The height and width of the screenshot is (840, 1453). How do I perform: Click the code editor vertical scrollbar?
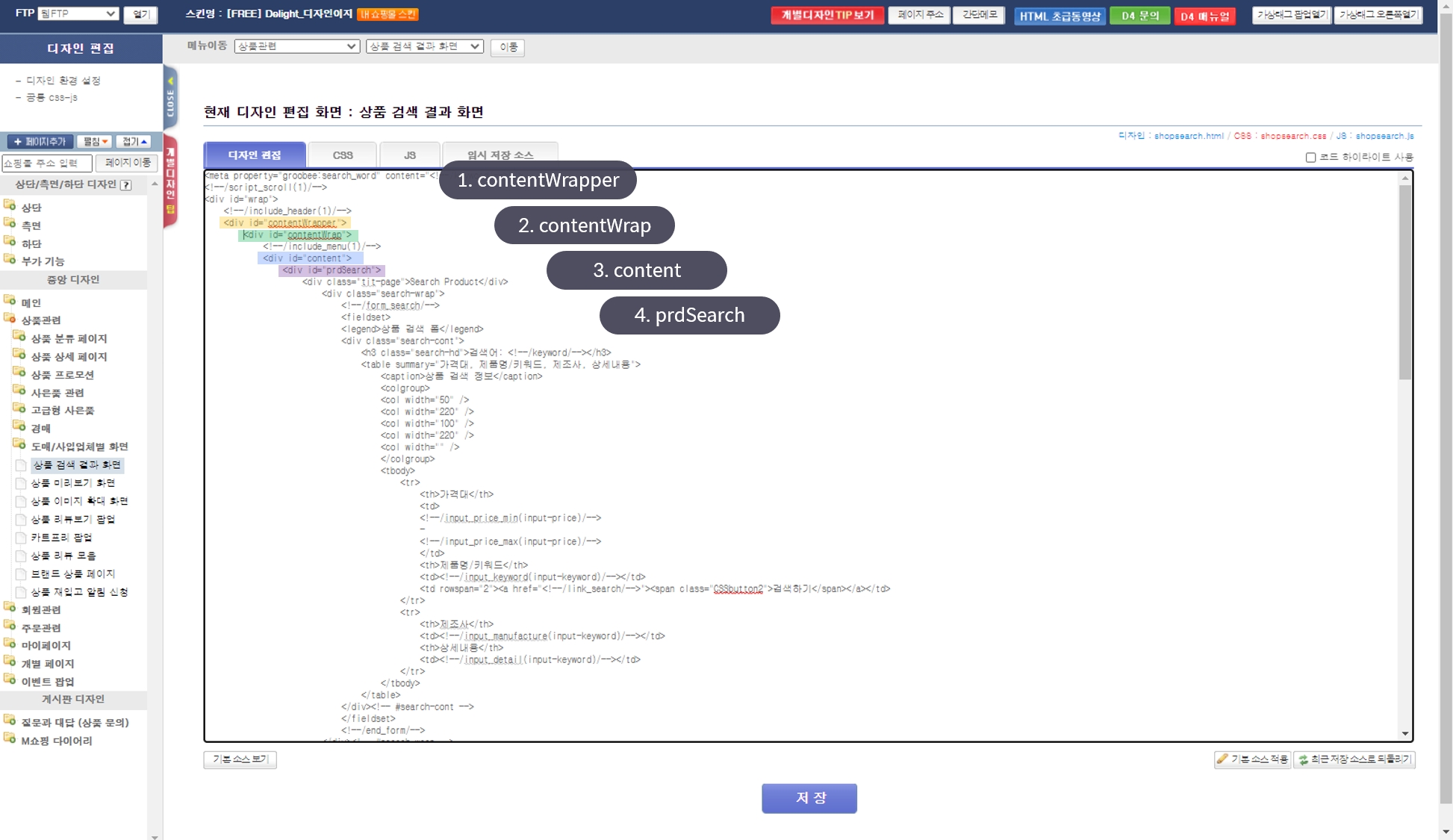(1404, 284)
